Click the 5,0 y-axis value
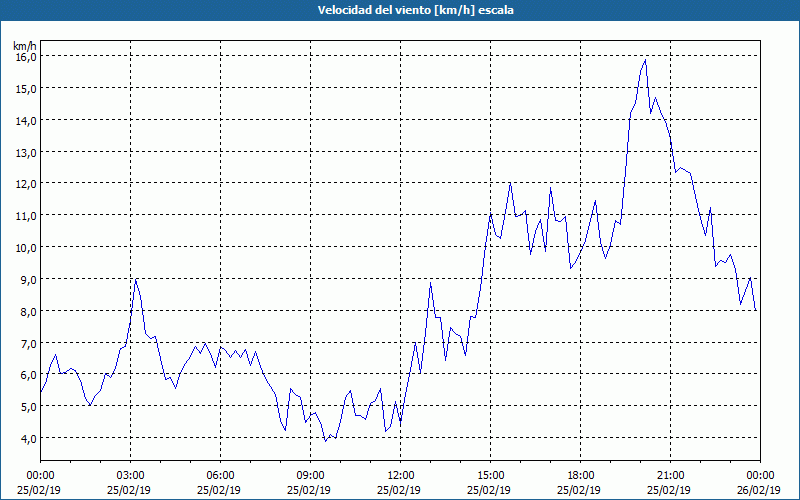The height and width of the screenshot is (500, 800). [x=29, y=407]
